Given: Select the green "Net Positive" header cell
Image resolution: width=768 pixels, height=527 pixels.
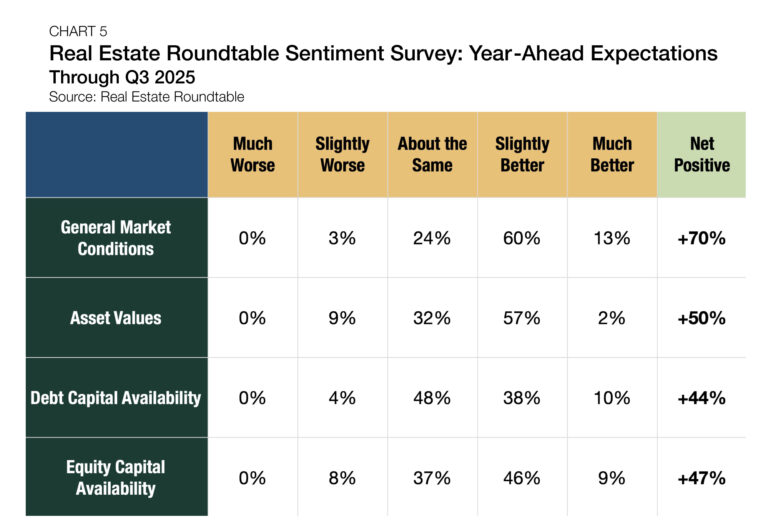Looking at the screenshot, I should point(701,154).
